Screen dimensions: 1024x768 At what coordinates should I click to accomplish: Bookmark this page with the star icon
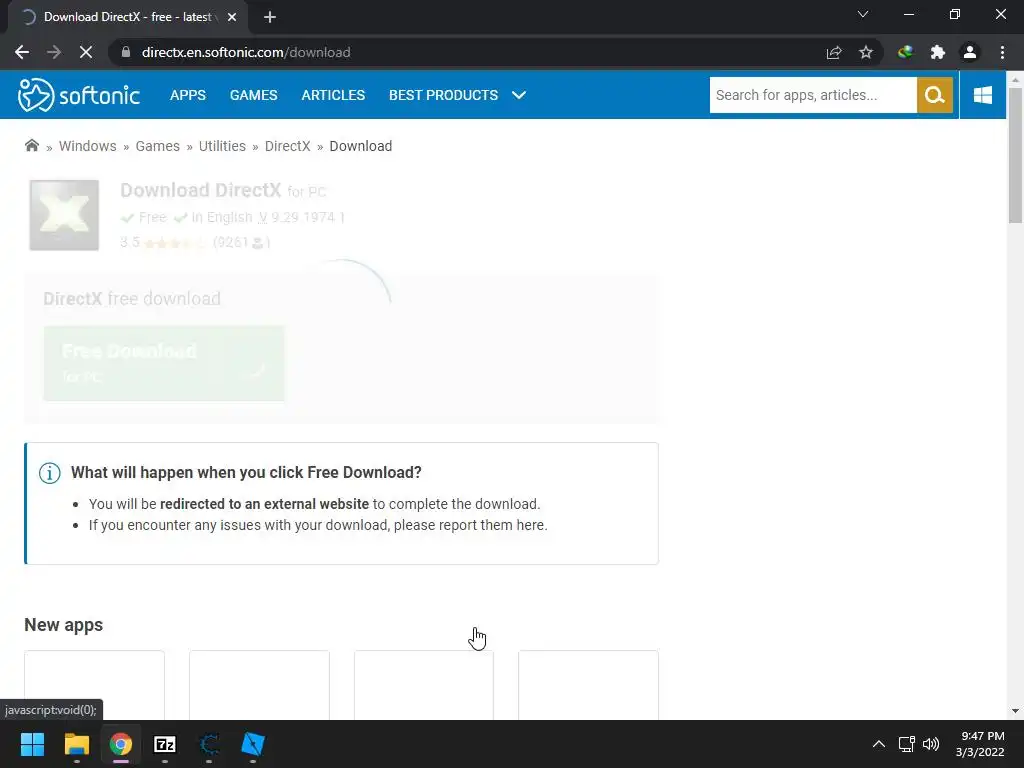point(866,52)
